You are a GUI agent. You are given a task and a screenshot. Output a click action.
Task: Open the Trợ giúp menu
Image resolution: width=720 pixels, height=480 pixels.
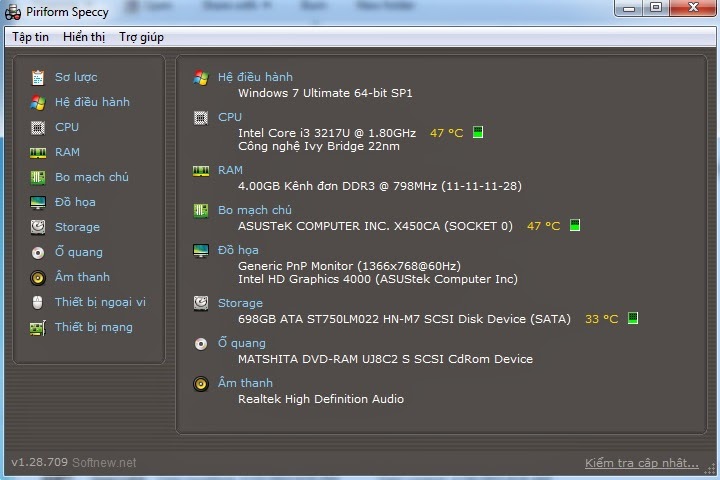[x=141, y=37]
